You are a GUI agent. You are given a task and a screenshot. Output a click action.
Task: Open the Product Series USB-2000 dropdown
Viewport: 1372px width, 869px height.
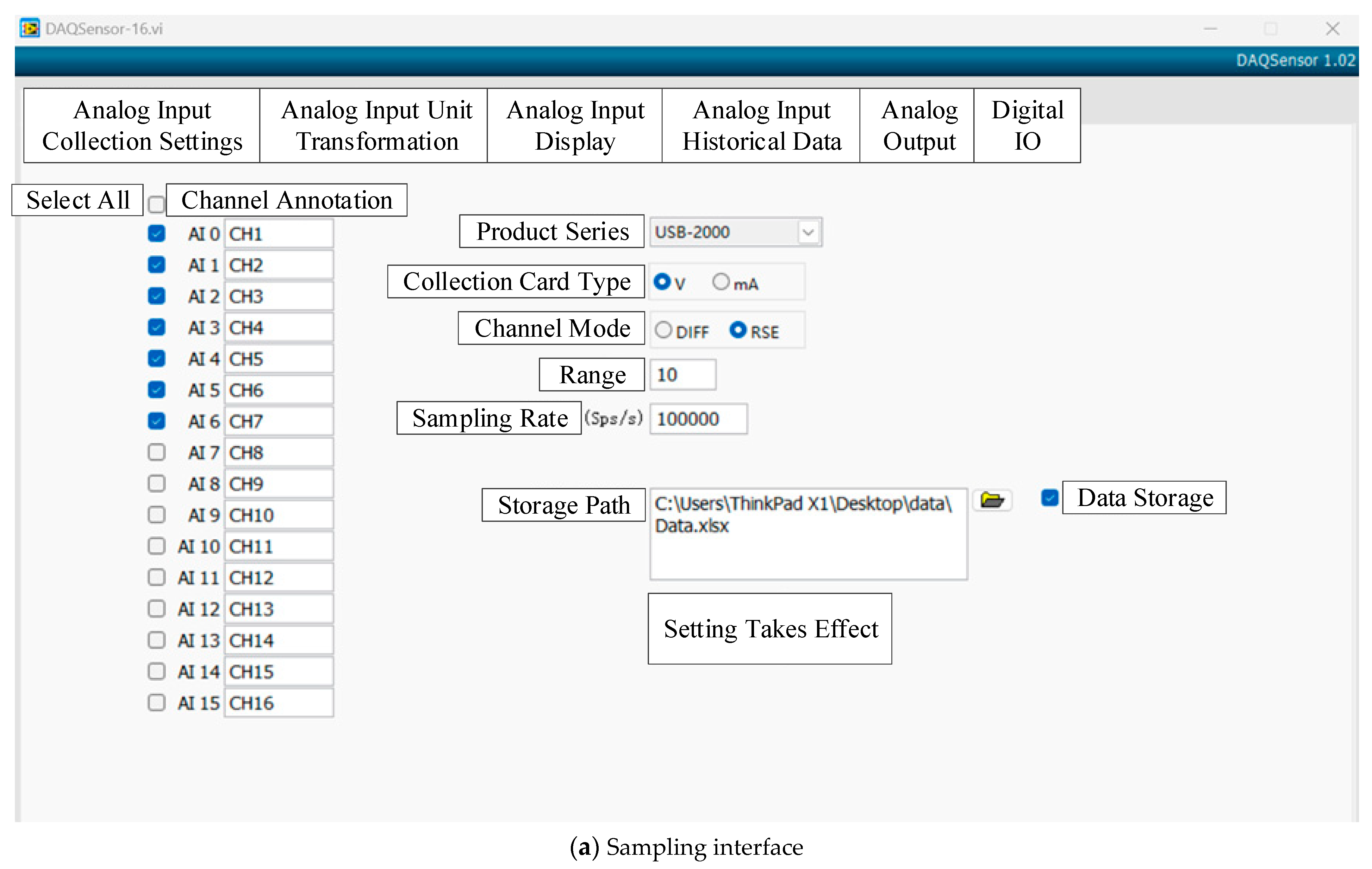pos(808,232)
